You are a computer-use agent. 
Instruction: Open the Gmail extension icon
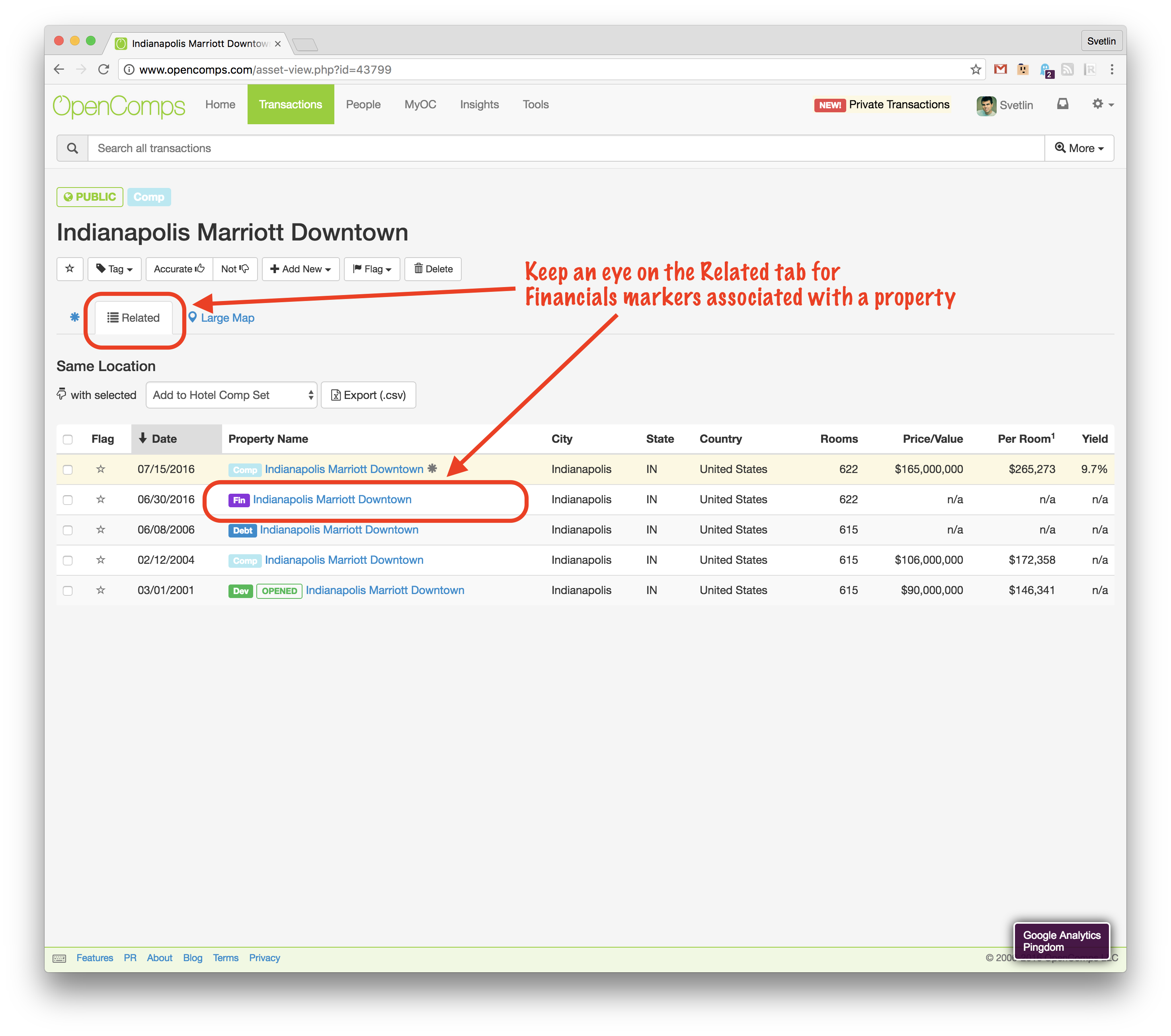coord(1000,69)
